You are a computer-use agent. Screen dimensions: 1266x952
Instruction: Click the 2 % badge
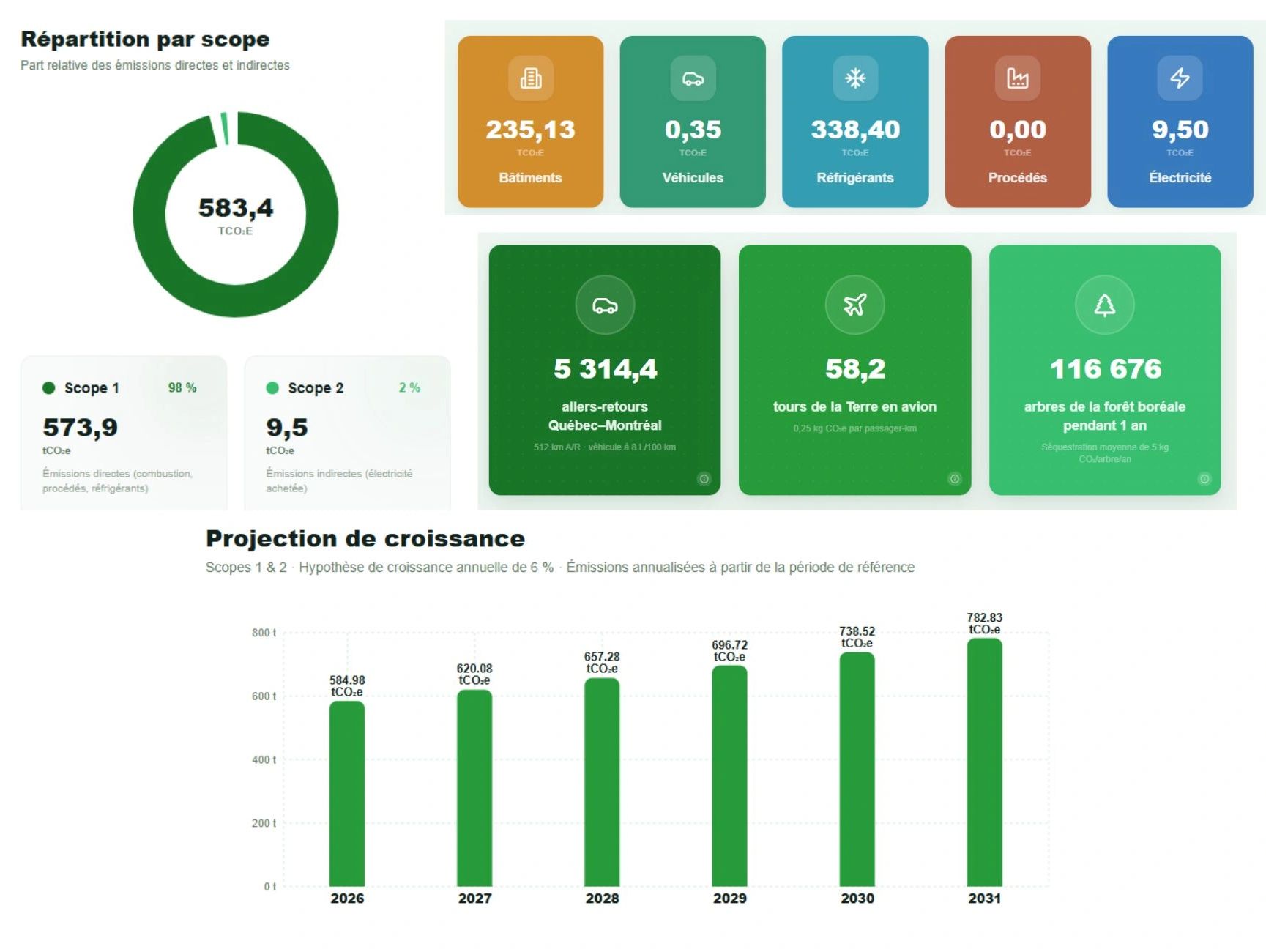[x=409, y=387]
